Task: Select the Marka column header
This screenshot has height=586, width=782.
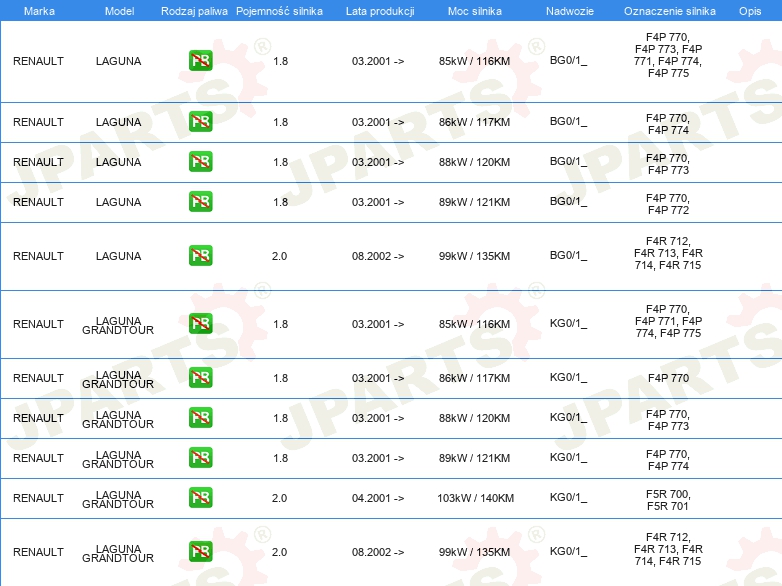Action: 39,11
